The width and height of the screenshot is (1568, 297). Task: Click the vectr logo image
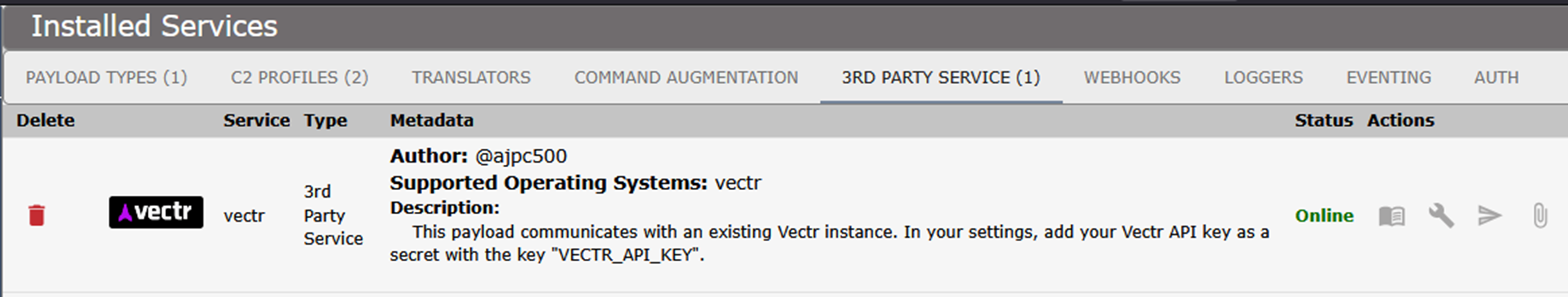point(156,212)
